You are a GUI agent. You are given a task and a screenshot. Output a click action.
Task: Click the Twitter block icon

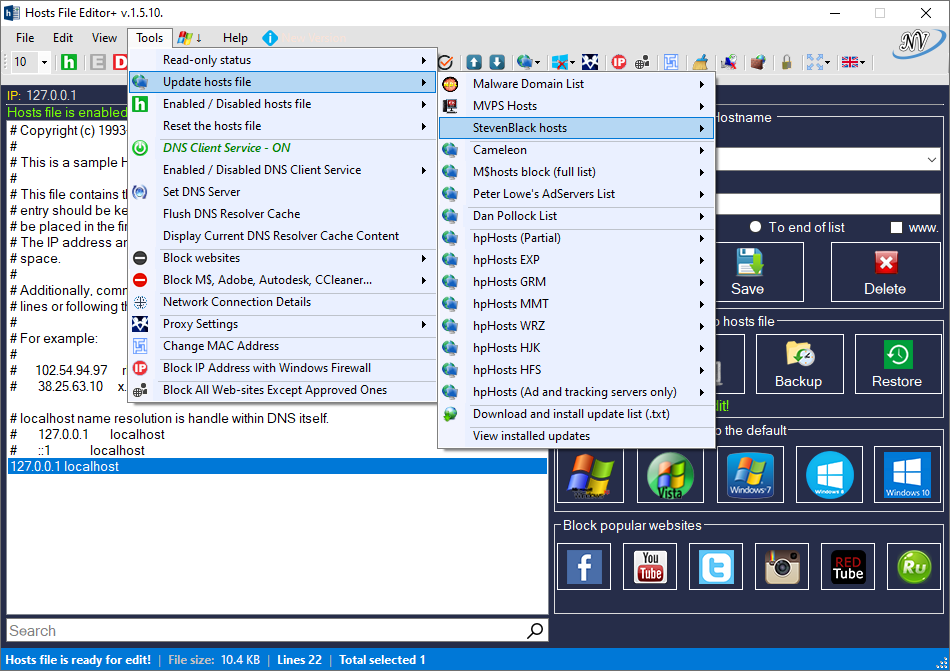(716, 566)
